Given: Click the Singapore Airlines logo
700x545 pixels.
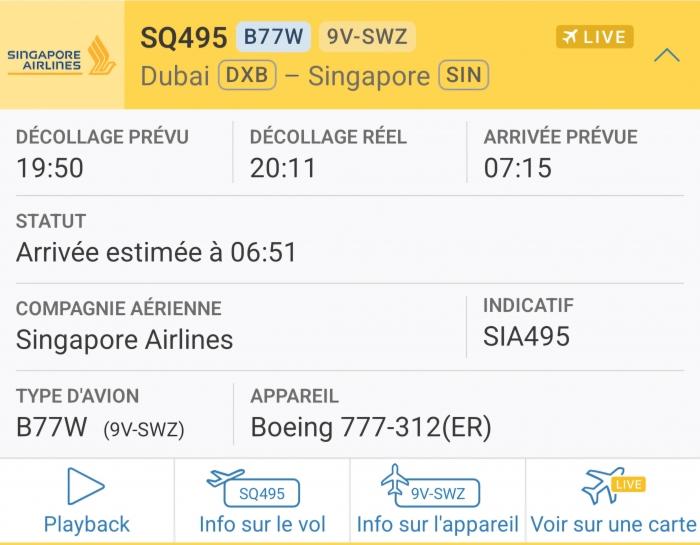Looking at the screenshot, I should [61, 56].
